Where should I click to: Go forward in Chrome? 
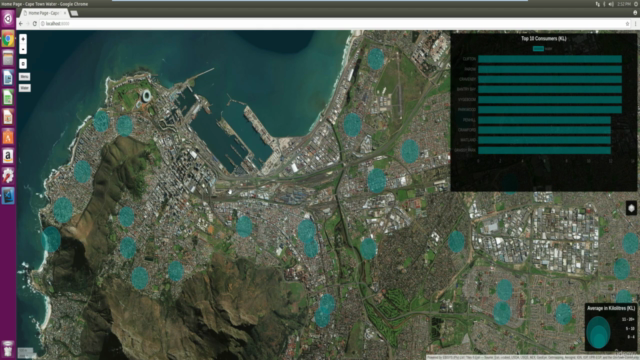click(x=28, y=24)
